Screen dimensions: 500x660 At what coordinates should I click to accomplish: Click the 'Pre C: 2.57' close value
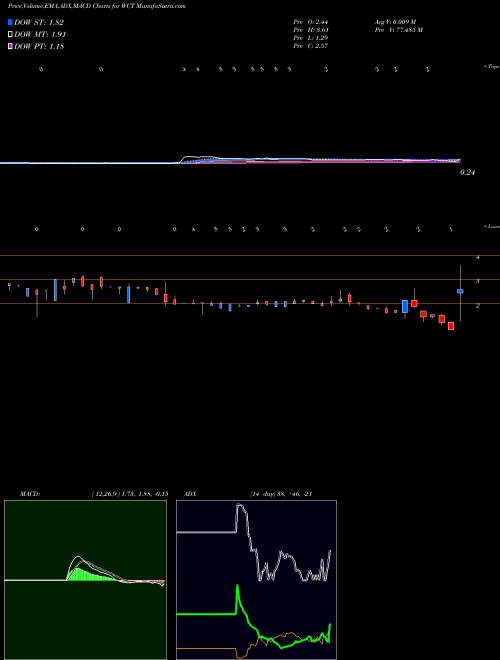click(x=311, y=46)
